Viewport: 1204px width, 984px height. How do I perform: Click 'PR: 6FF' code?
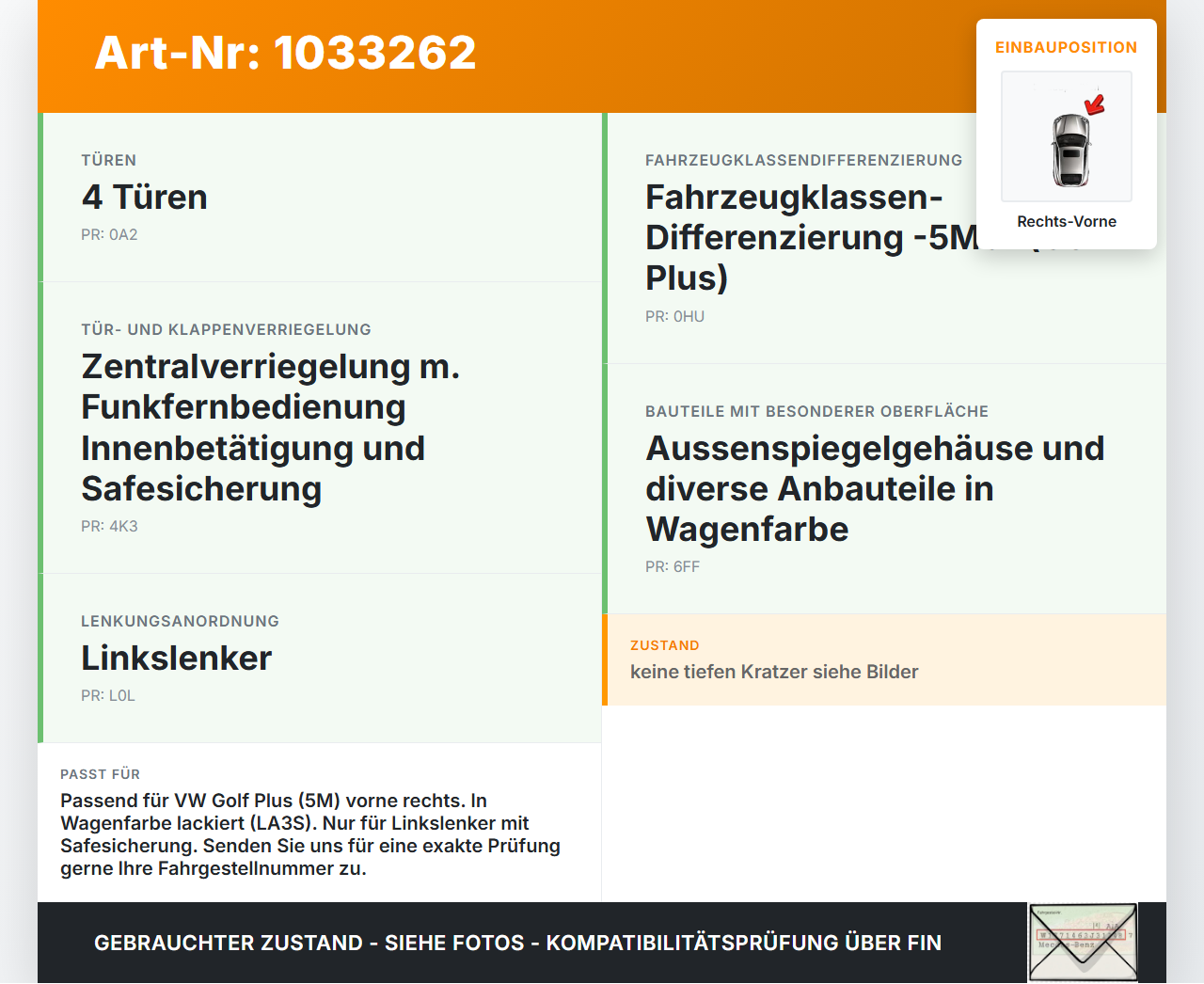point(673,566)
